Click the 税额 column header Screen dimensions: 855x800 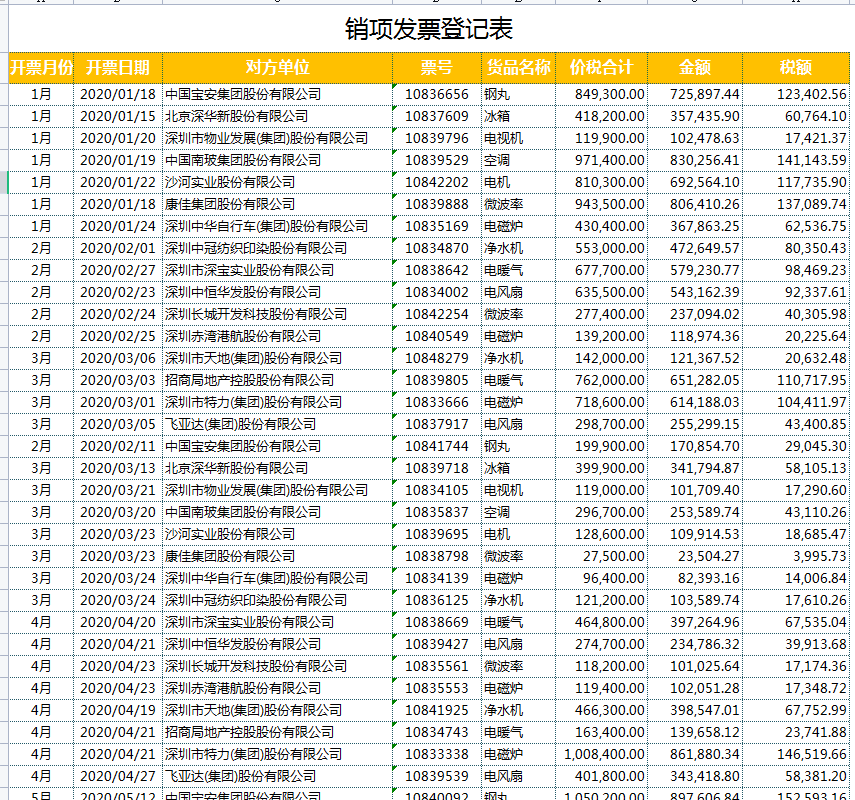click(797, 69)
